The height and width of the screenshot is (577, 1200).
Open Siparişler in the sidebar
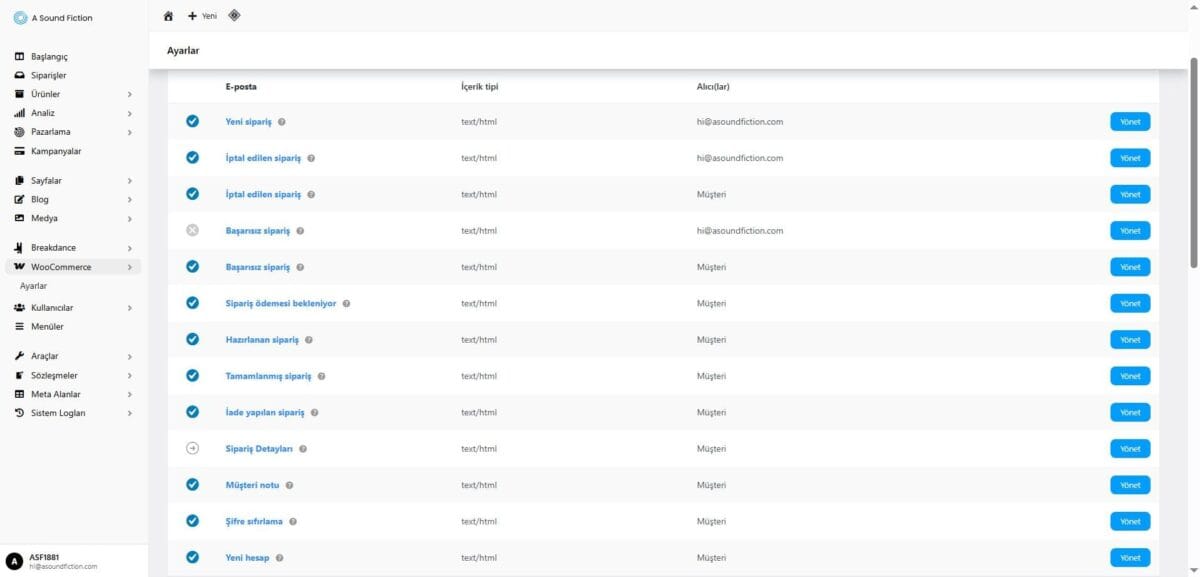[48, 75]
